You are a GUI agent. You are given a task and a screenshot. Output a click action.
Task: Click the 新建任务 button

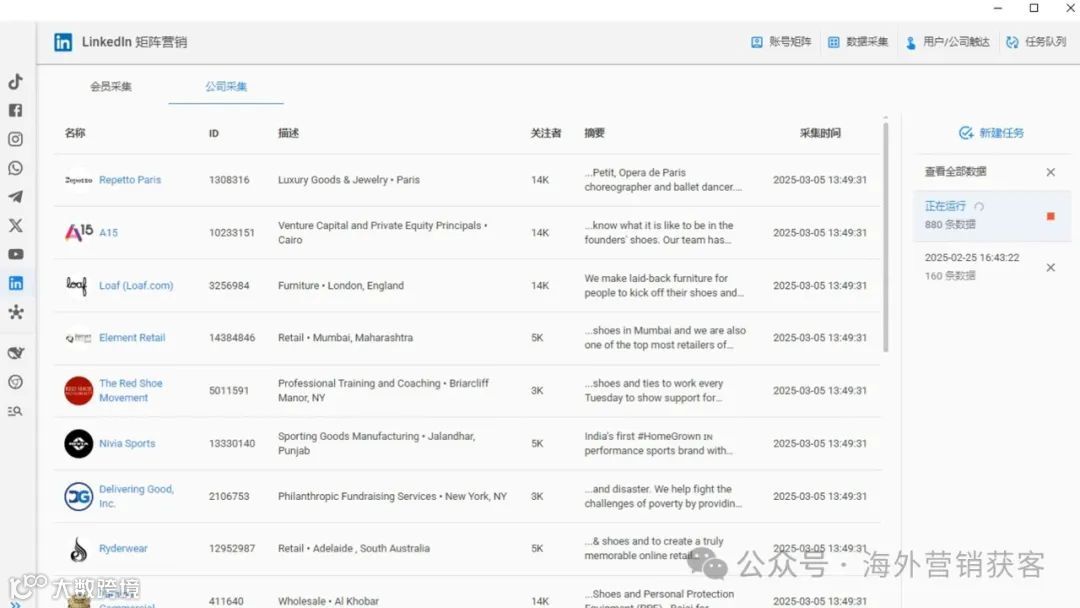pyautogui.click(x=992, y=133)
